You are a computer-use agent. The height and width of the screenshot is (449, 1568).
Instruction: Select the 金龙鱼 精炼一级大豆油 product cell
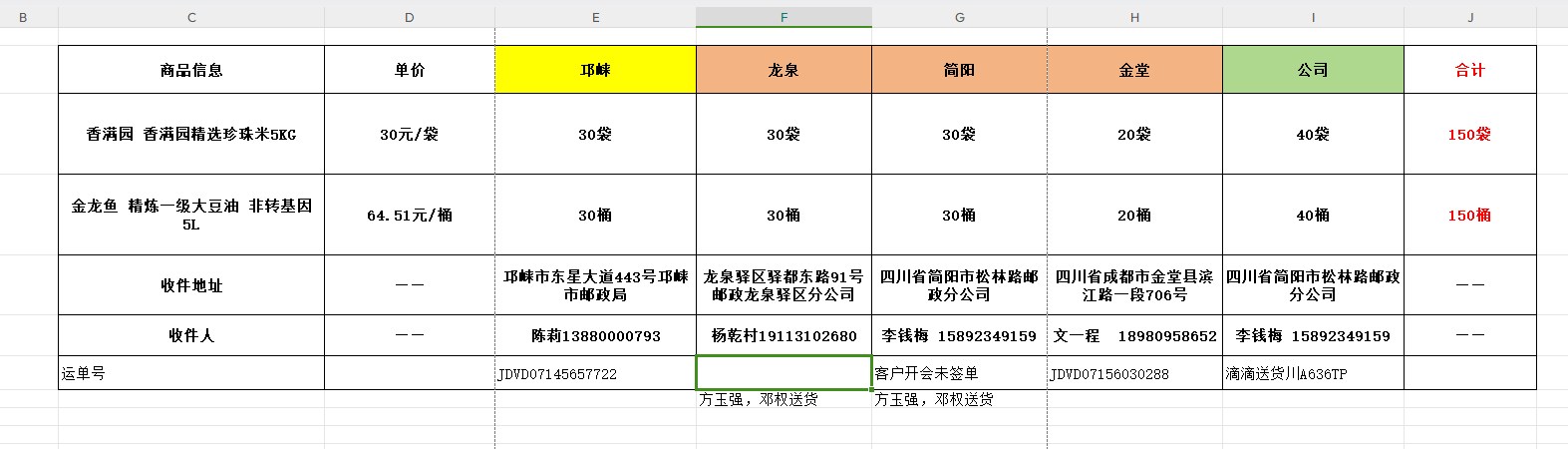tap(191, 215)
